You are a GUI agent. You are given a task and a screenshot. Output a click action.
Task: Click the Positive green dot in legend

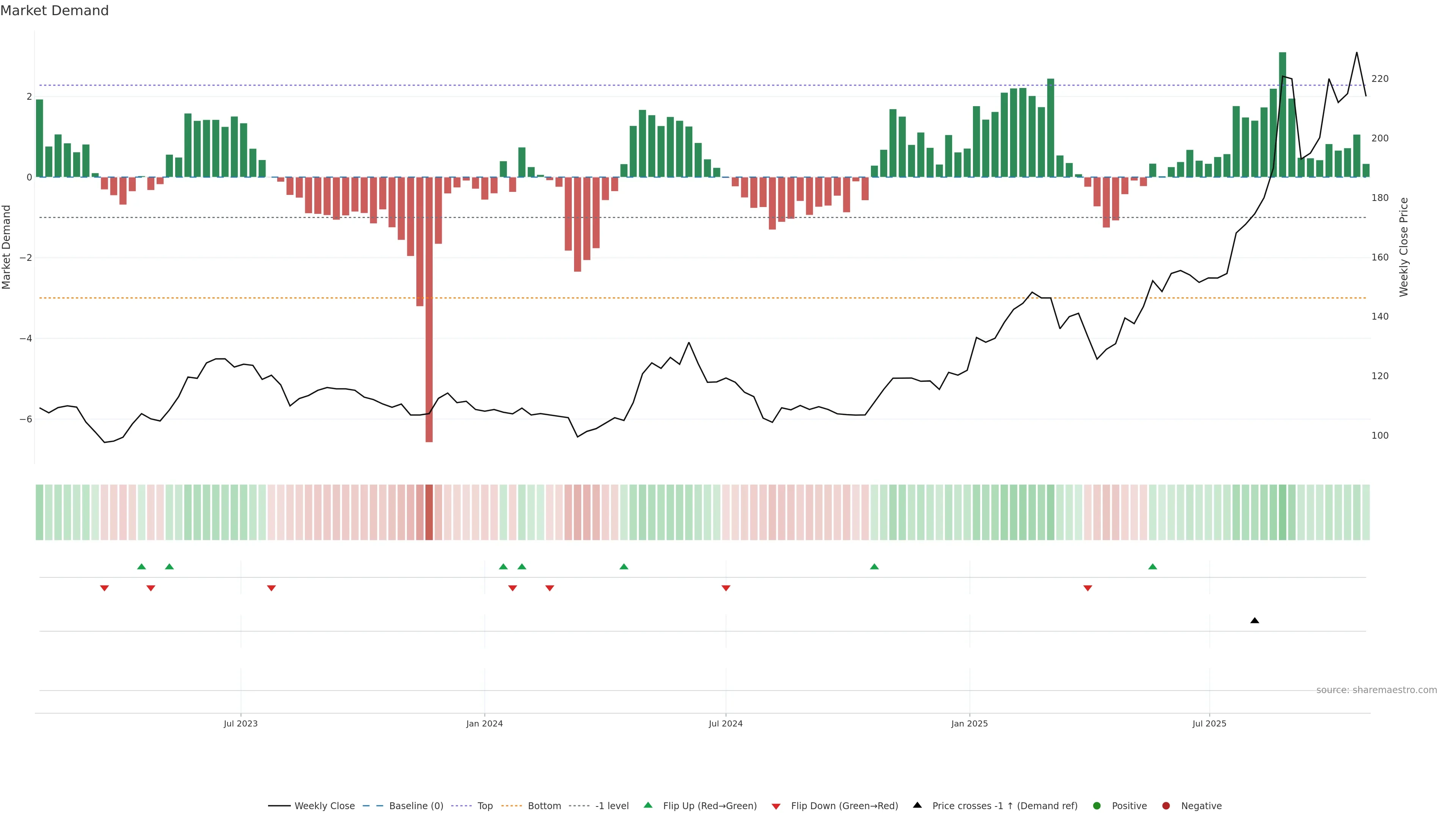point(1097,806)
